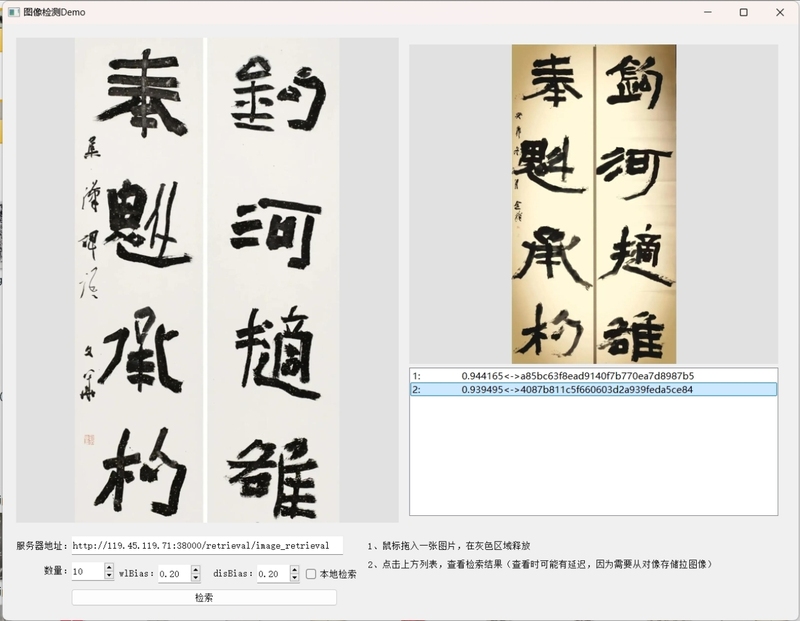
Task: Click the 检索 search button
Action: [204, 597]
